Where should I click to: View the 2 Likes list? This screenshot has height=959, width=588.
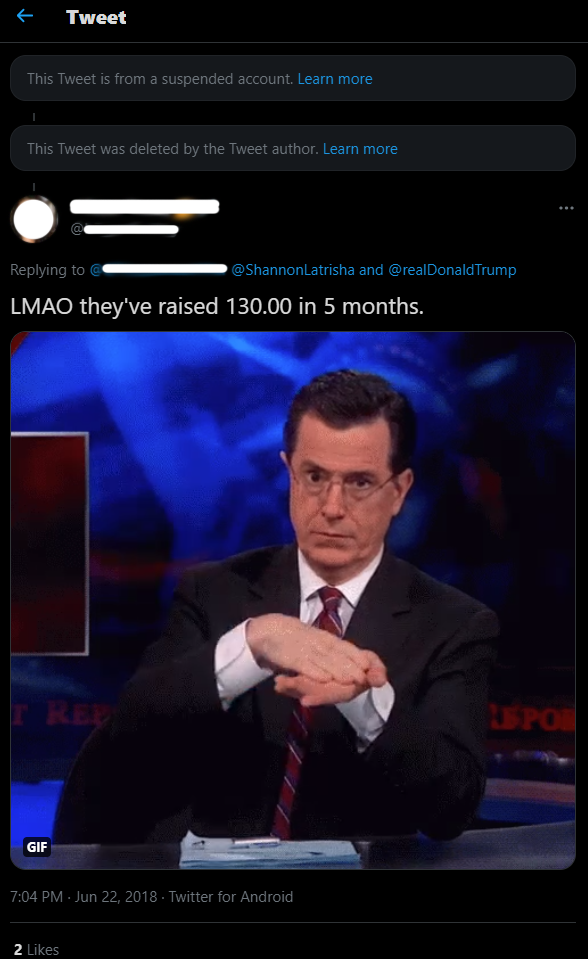[36, 949]
